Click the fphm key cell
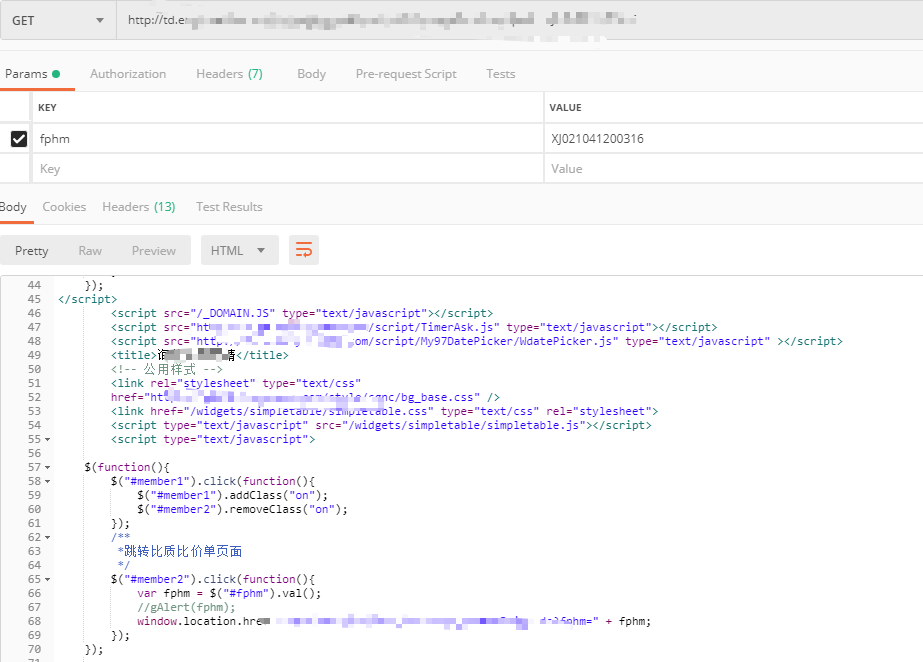This screenshot has width=923, height=662. [x=288, y=139]
